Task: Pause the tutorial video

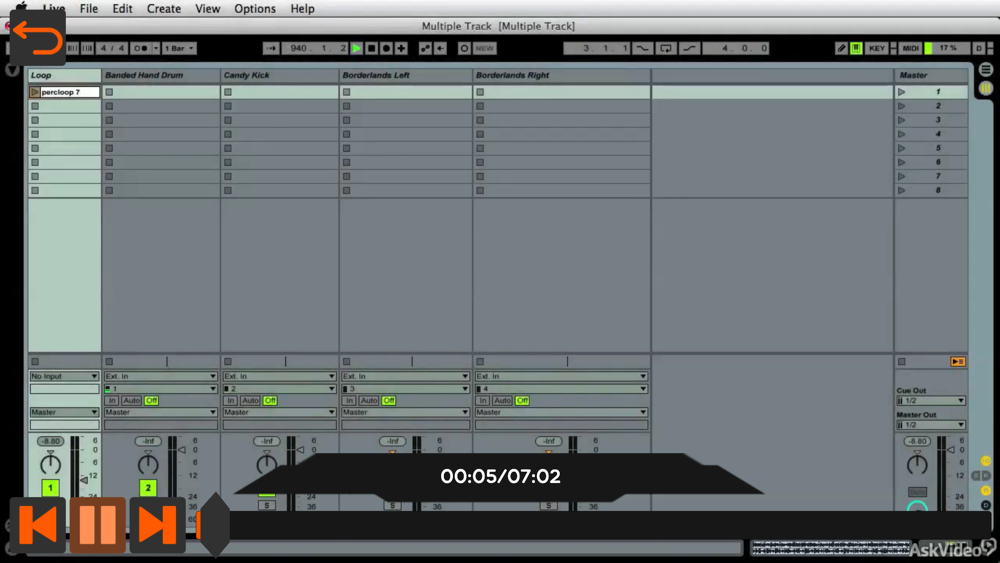Action: coord(98,525)
